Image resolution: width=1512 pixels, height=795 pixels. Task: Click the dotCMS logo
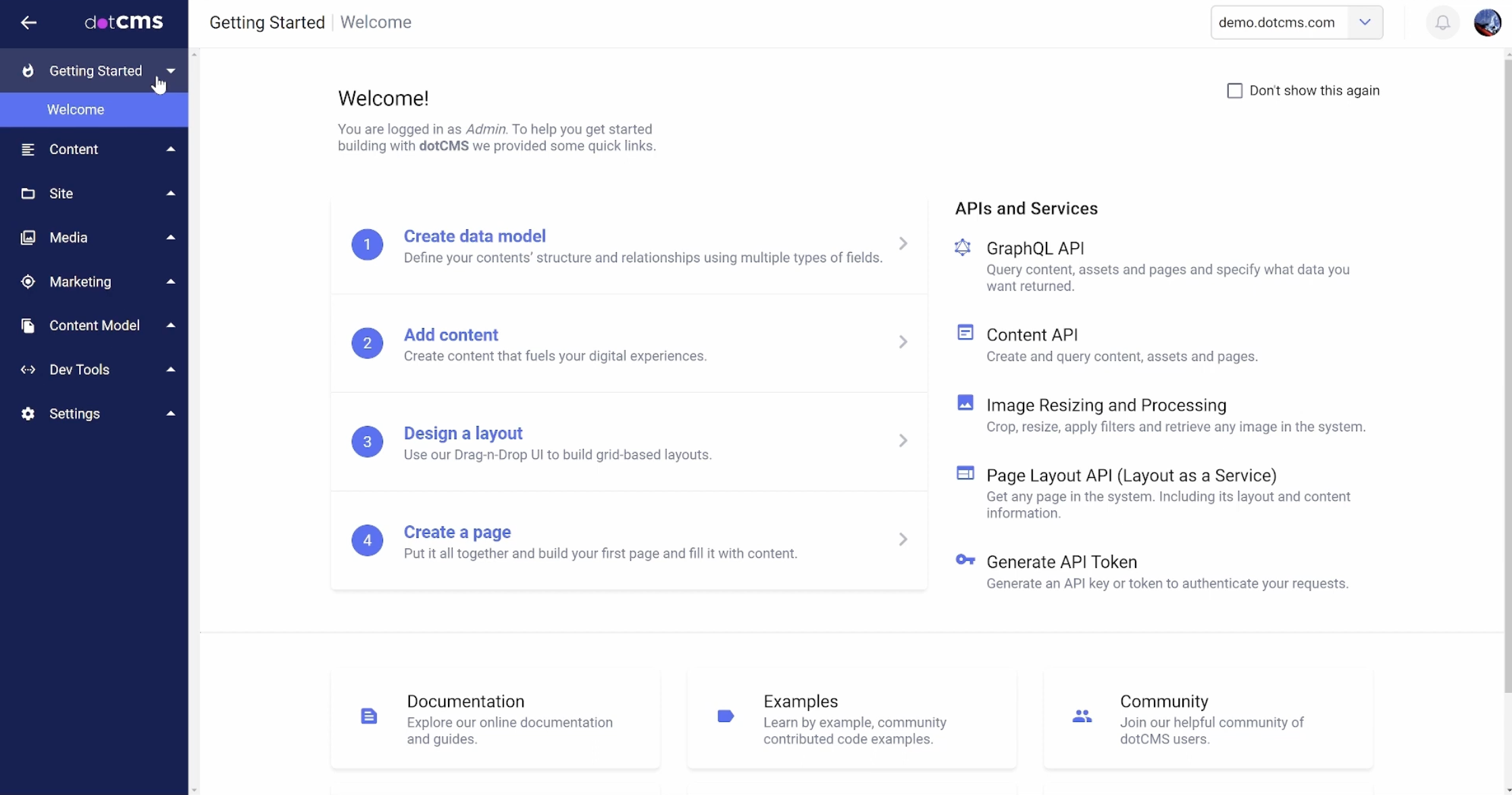124,22
